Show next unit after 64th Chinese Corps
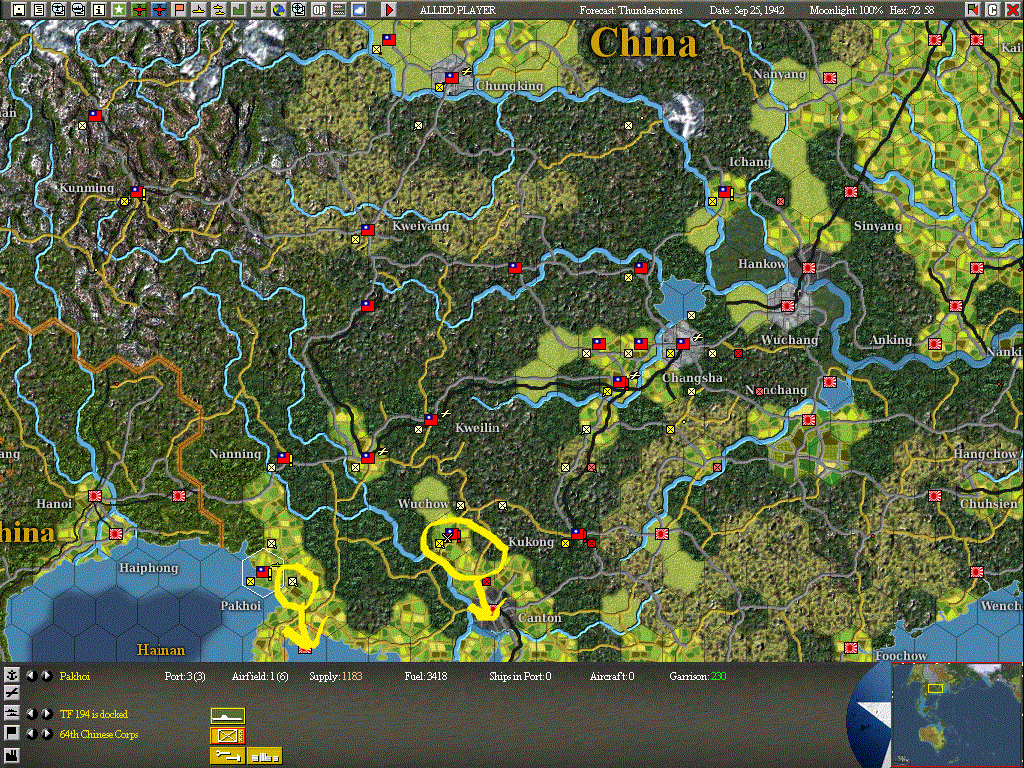 tap(46, 734)
